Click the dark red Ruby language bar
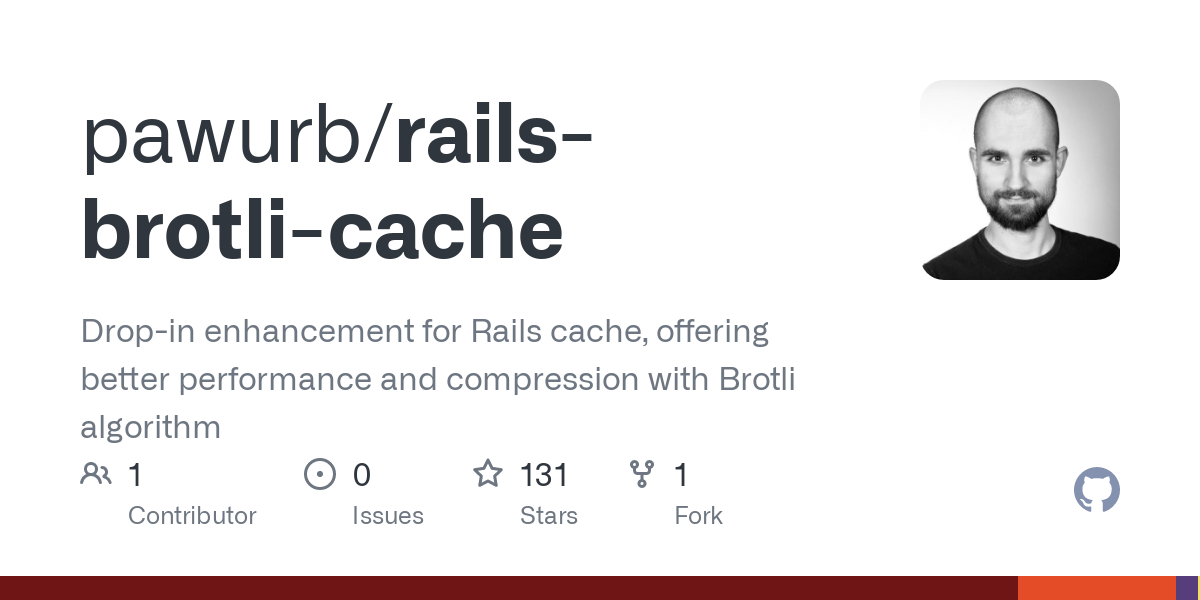1200x600 pixels. [x=509, y=588]
